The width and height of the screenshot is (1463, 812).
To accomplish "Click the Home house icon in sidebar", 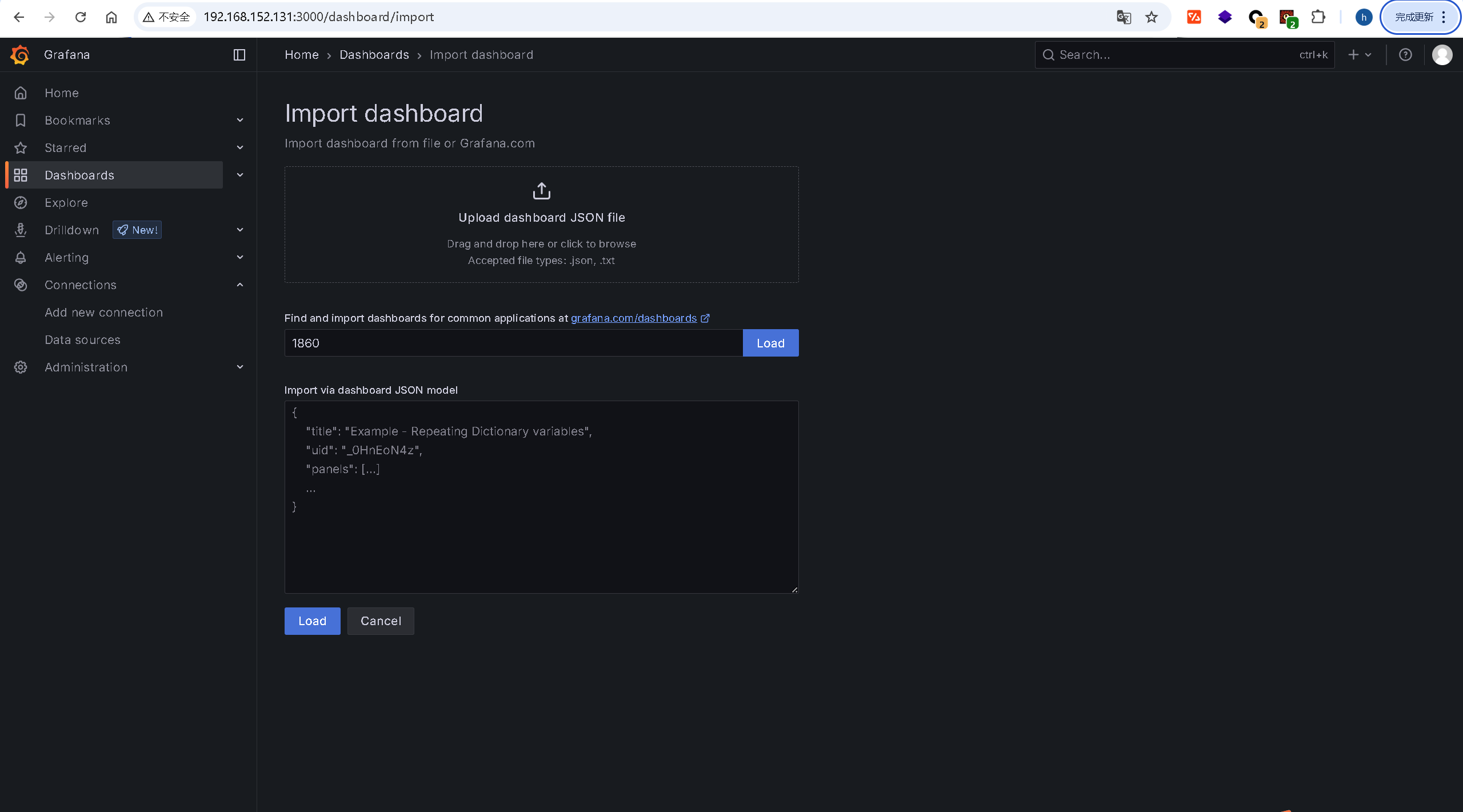I will click(x=21, y=93).
